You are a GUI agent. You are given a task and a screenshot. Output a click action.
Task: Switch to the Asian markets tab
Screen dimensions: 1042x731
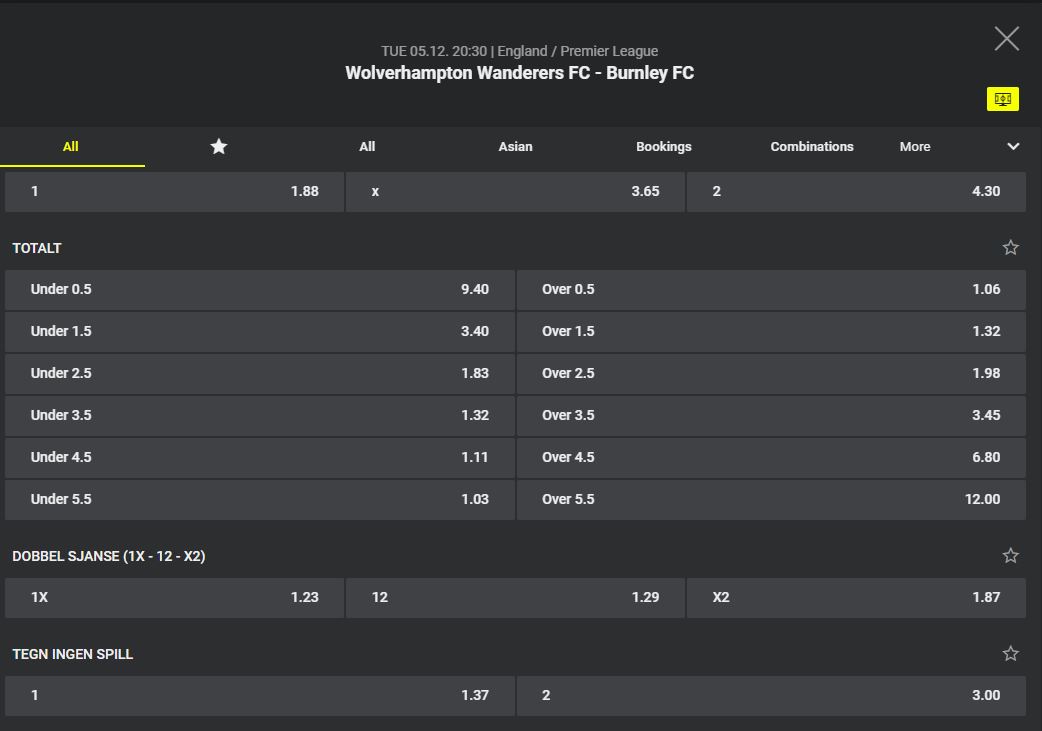pos(515,146)
